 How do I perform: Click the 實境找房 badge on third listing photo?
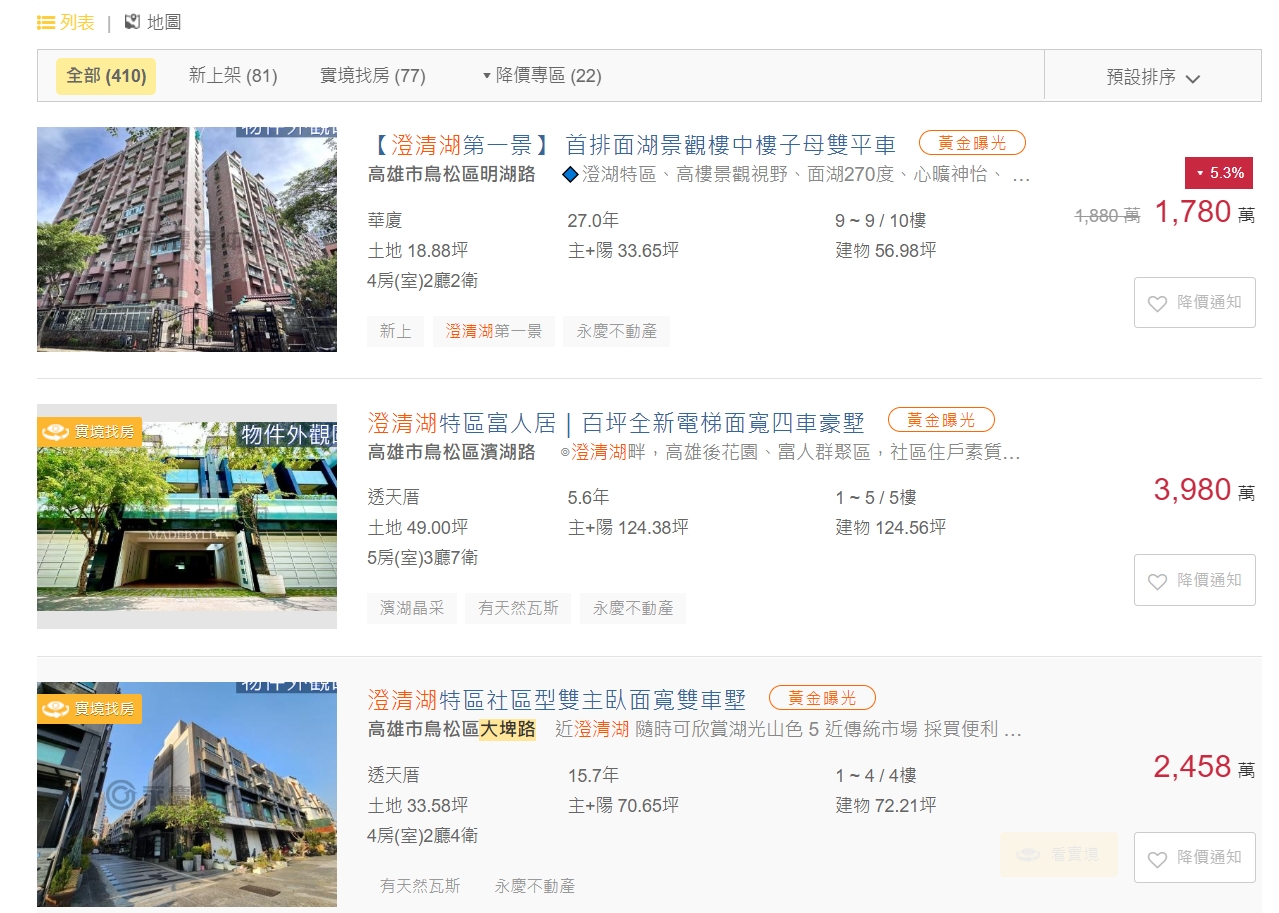click(x=89, y=709)
